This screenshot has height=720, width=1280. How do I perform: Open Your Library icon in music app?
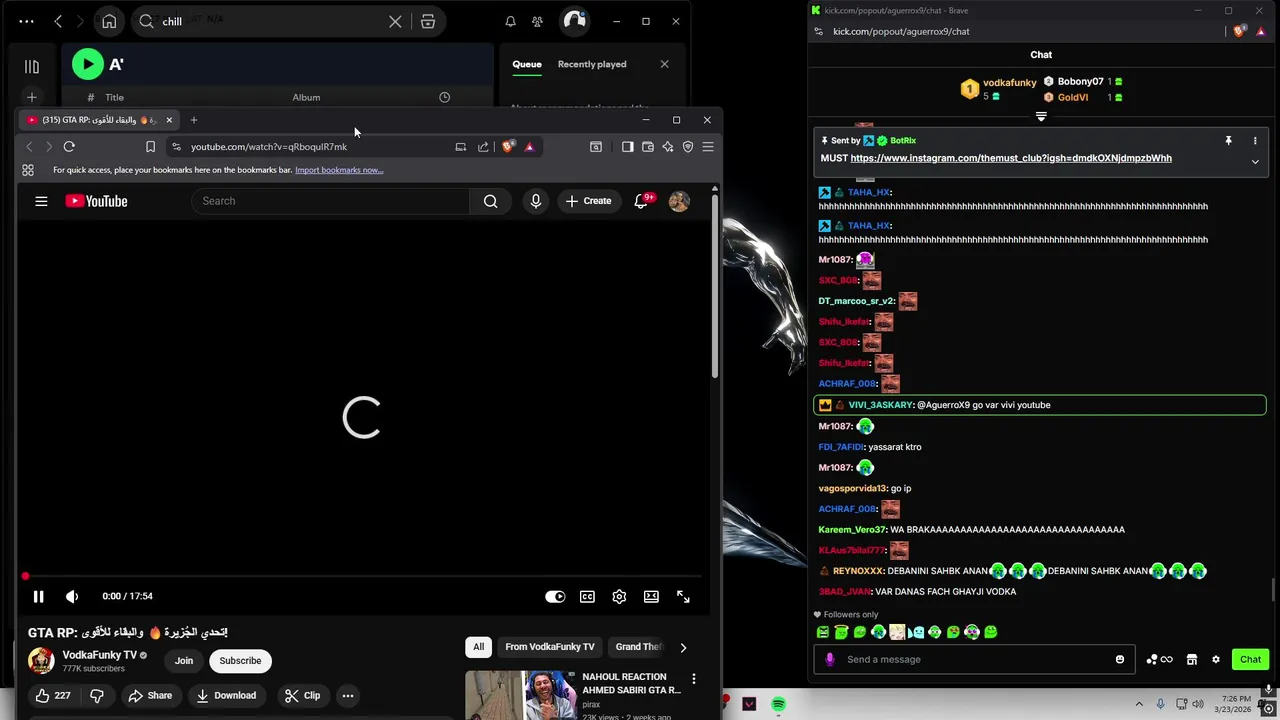32,67
